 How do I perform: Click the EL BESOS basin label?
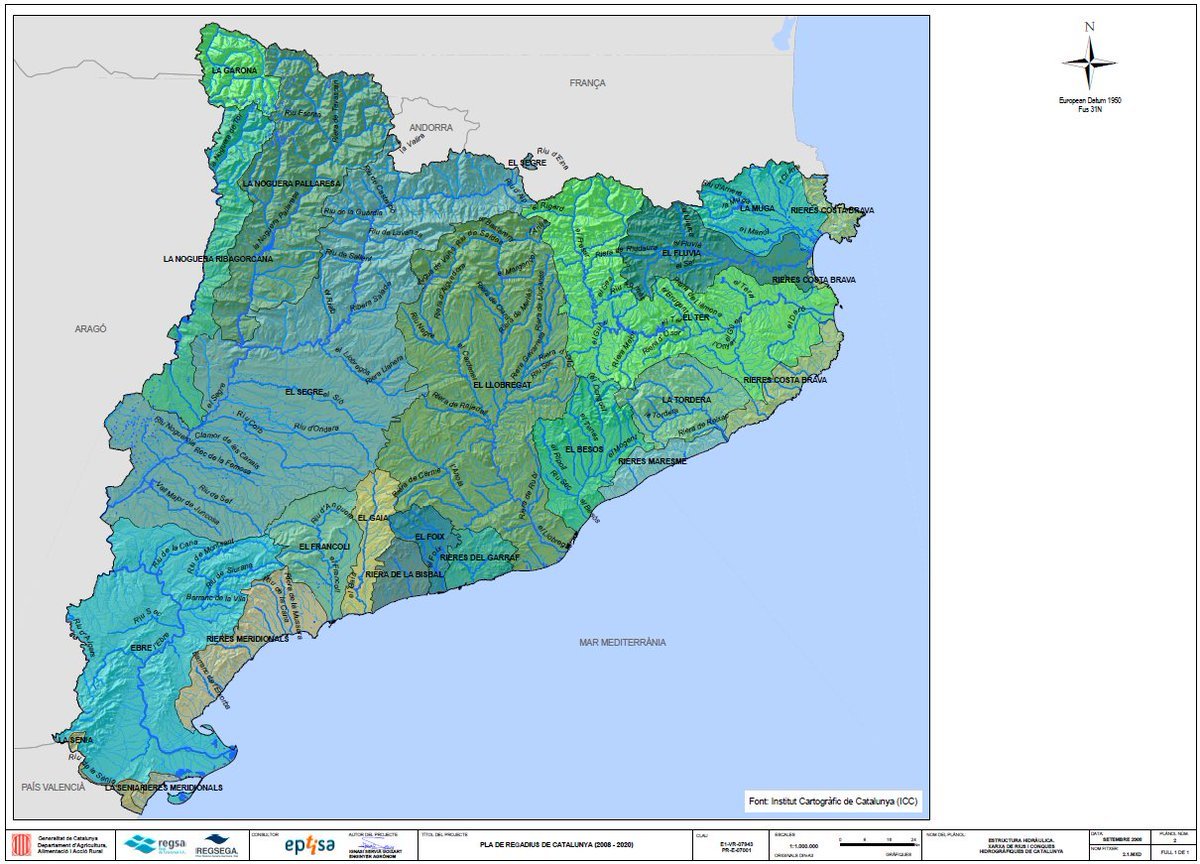pos(583,450)
